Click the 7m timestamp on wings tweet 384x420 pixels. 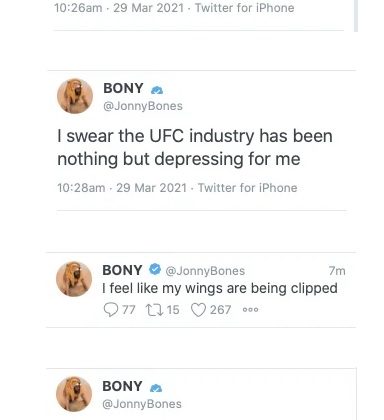(x=337, y=271)
